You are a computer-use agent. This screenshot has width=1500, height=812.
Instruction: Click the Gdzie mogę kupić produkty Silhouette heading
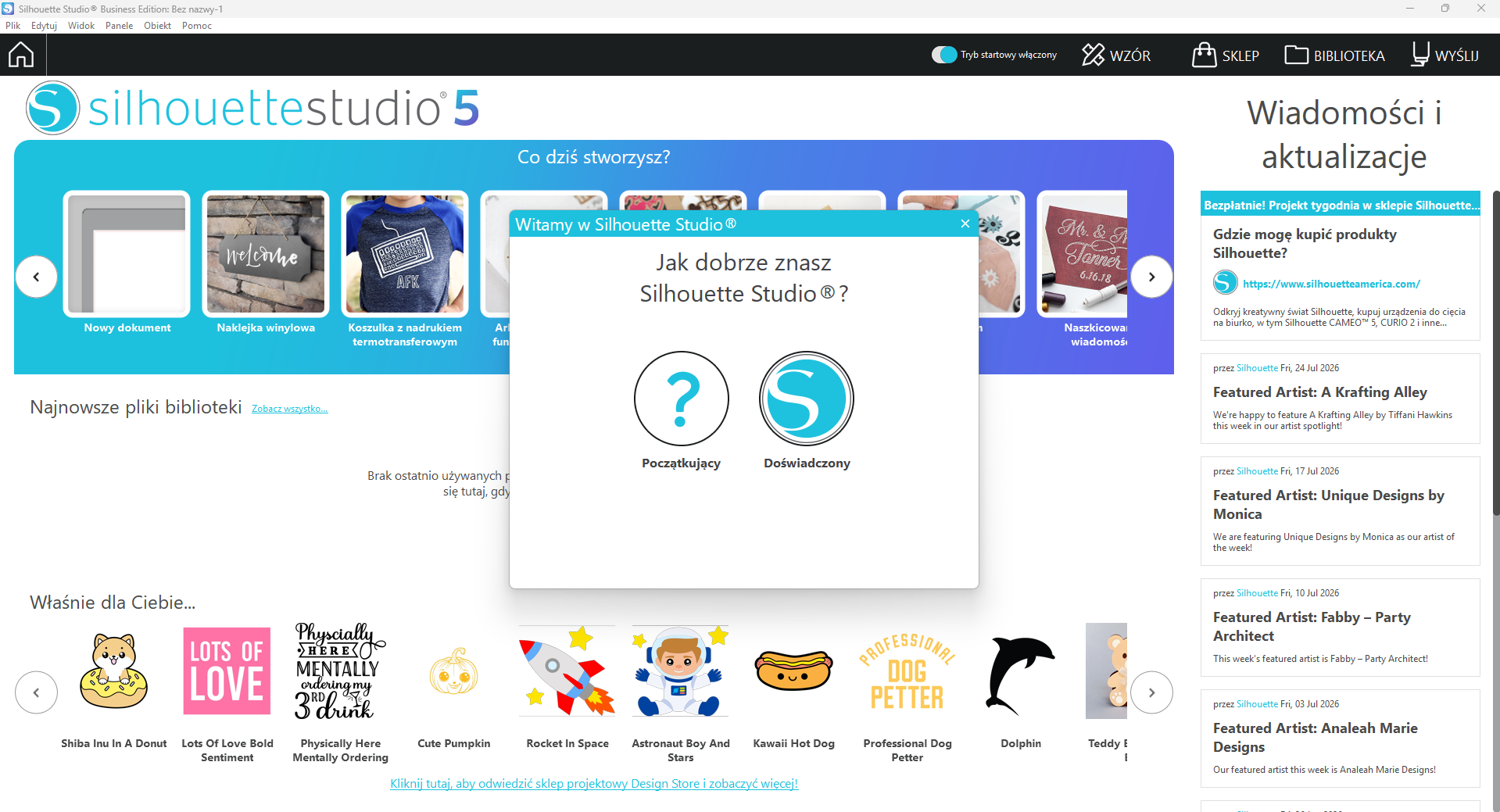(1305, 244)
